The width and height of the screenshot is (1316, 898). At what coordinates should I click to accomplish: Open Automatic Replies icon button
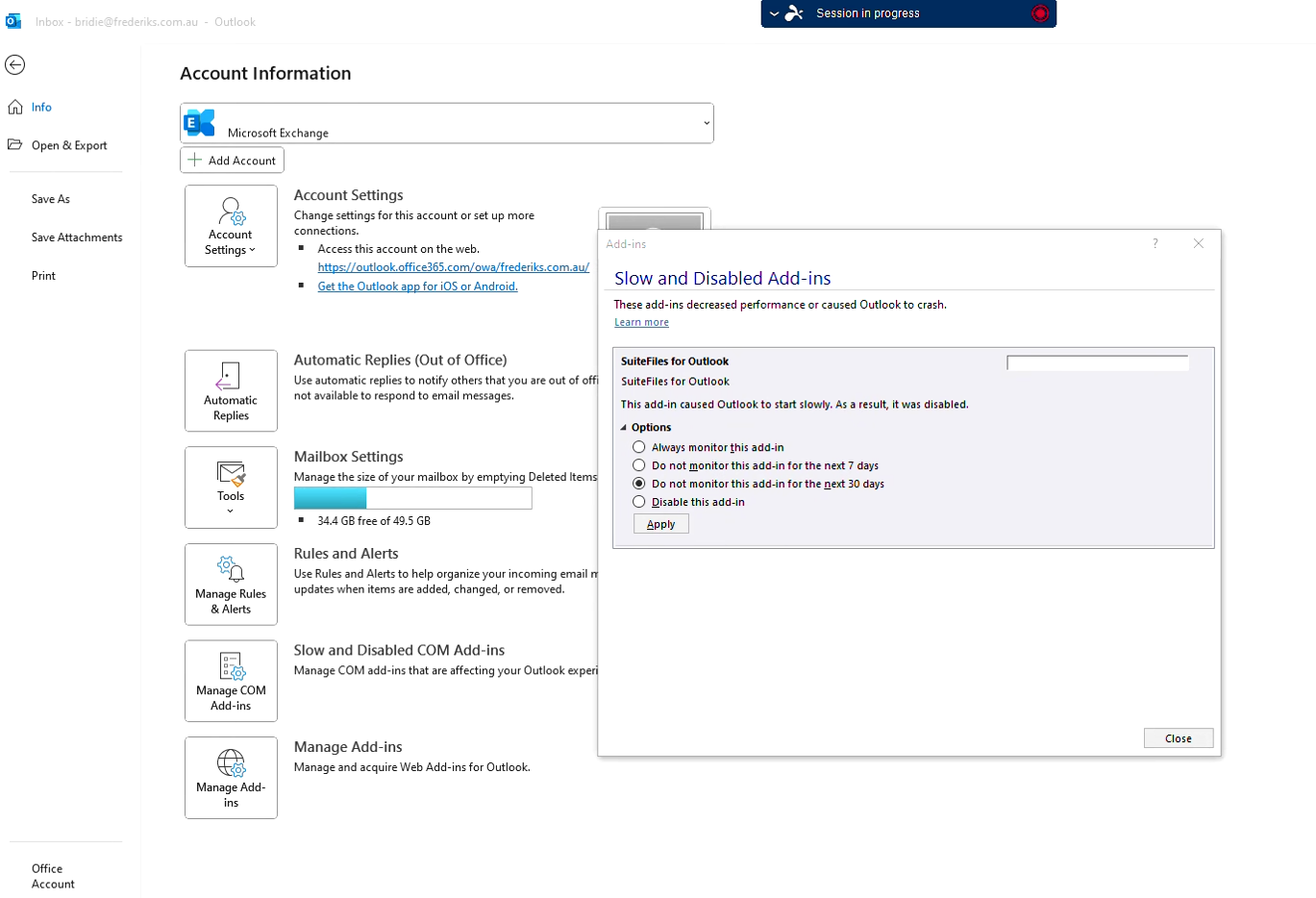coord(231,391)
